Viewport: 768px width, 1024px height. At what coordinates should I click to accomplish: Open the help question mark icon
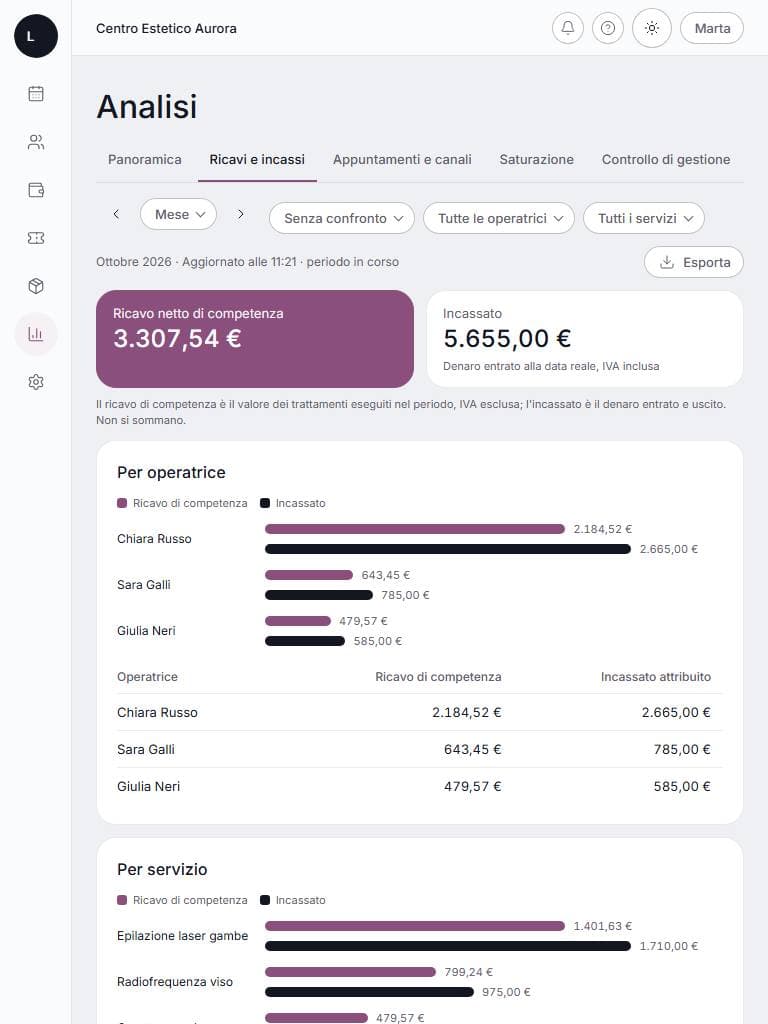tap(608, 28)
